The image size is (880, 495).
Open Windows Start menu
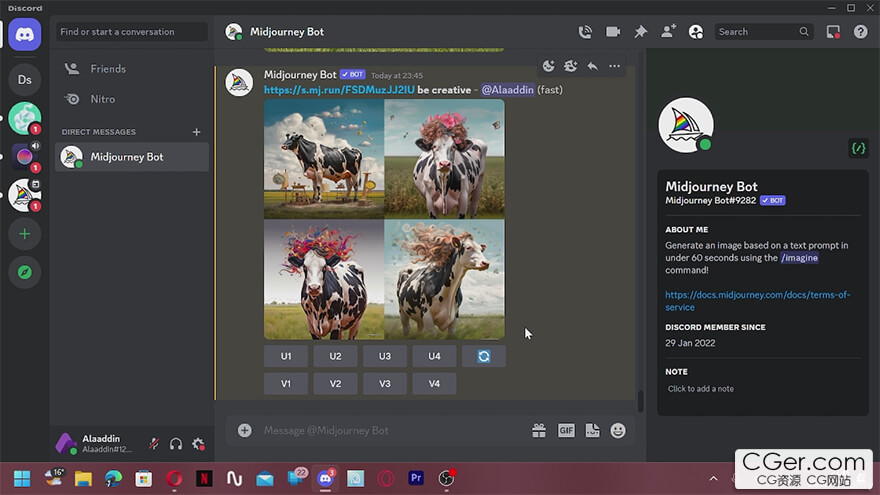[x=22, y=479]
